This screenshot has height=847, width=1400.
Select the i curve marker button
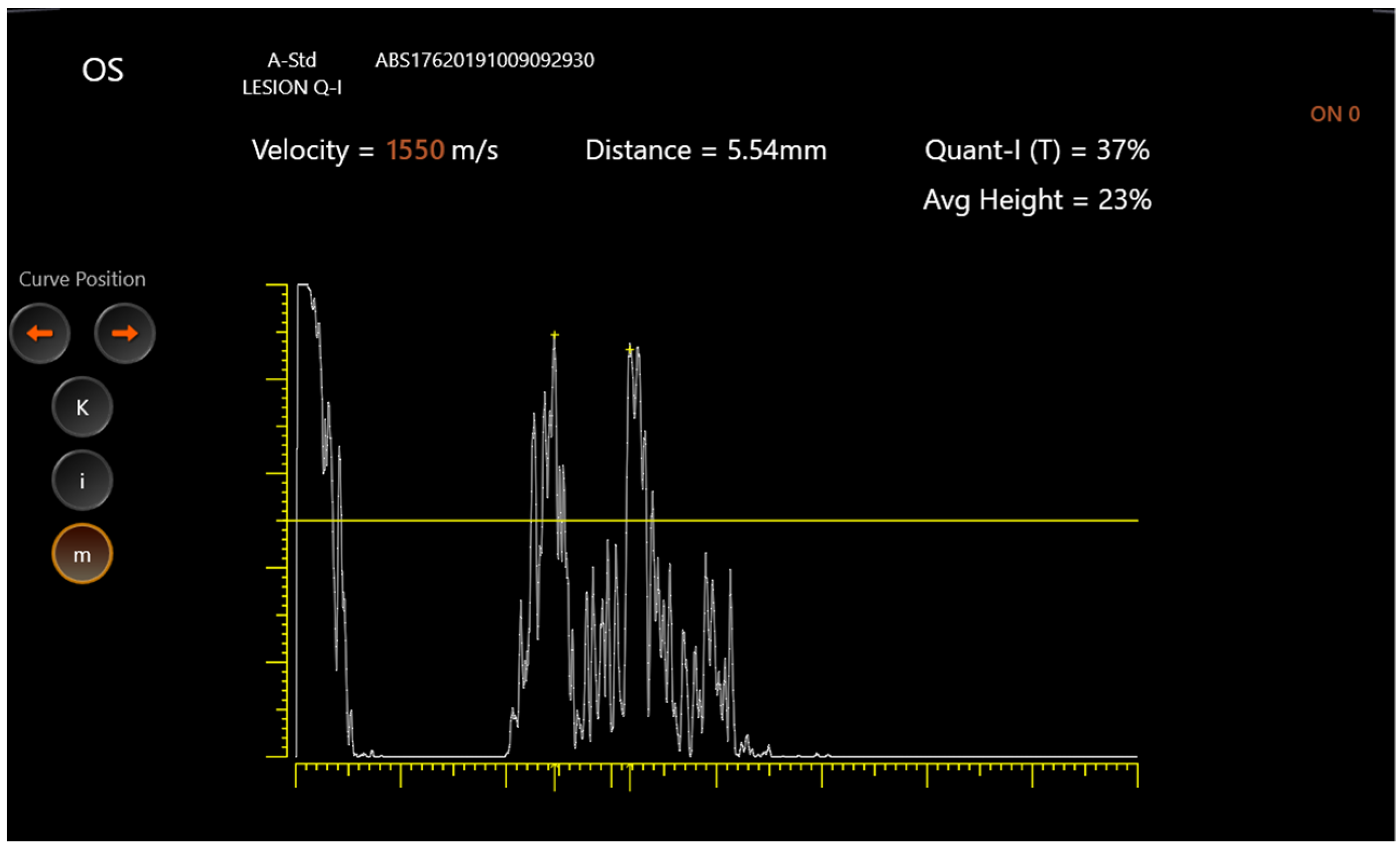tap(81, 480)
